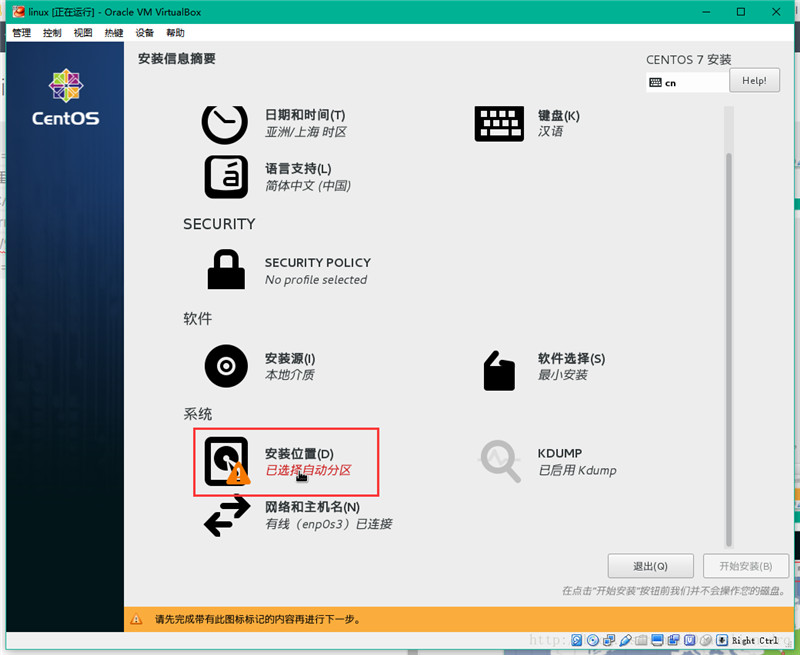Open Date & Time clock icon

click(224, 124)
